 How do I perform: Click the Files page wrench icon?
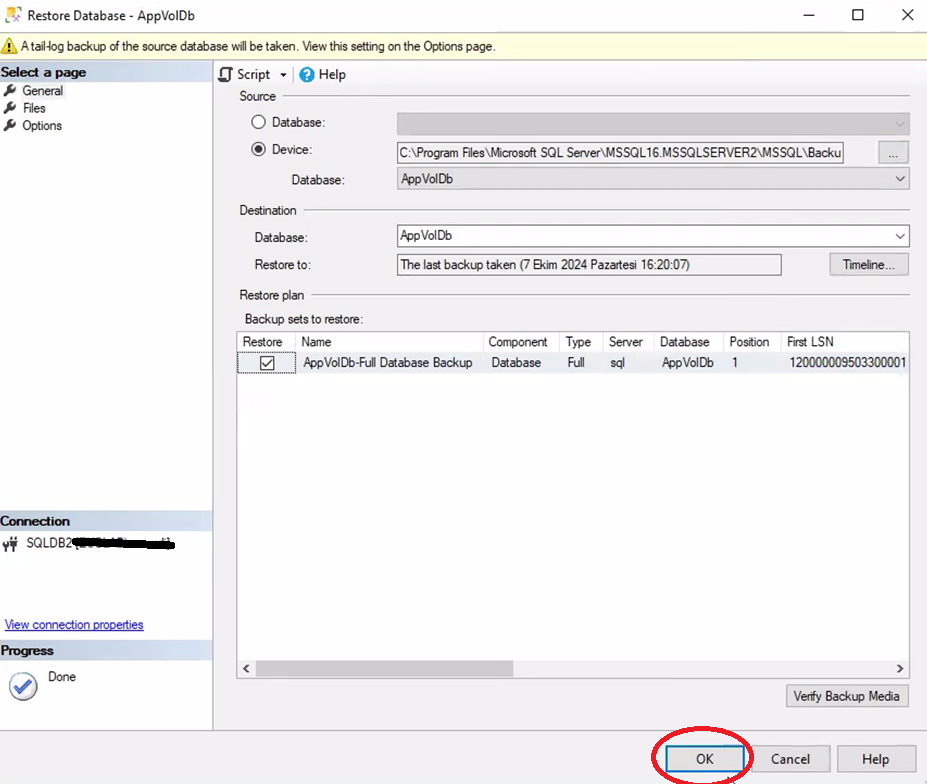point(11,108)
